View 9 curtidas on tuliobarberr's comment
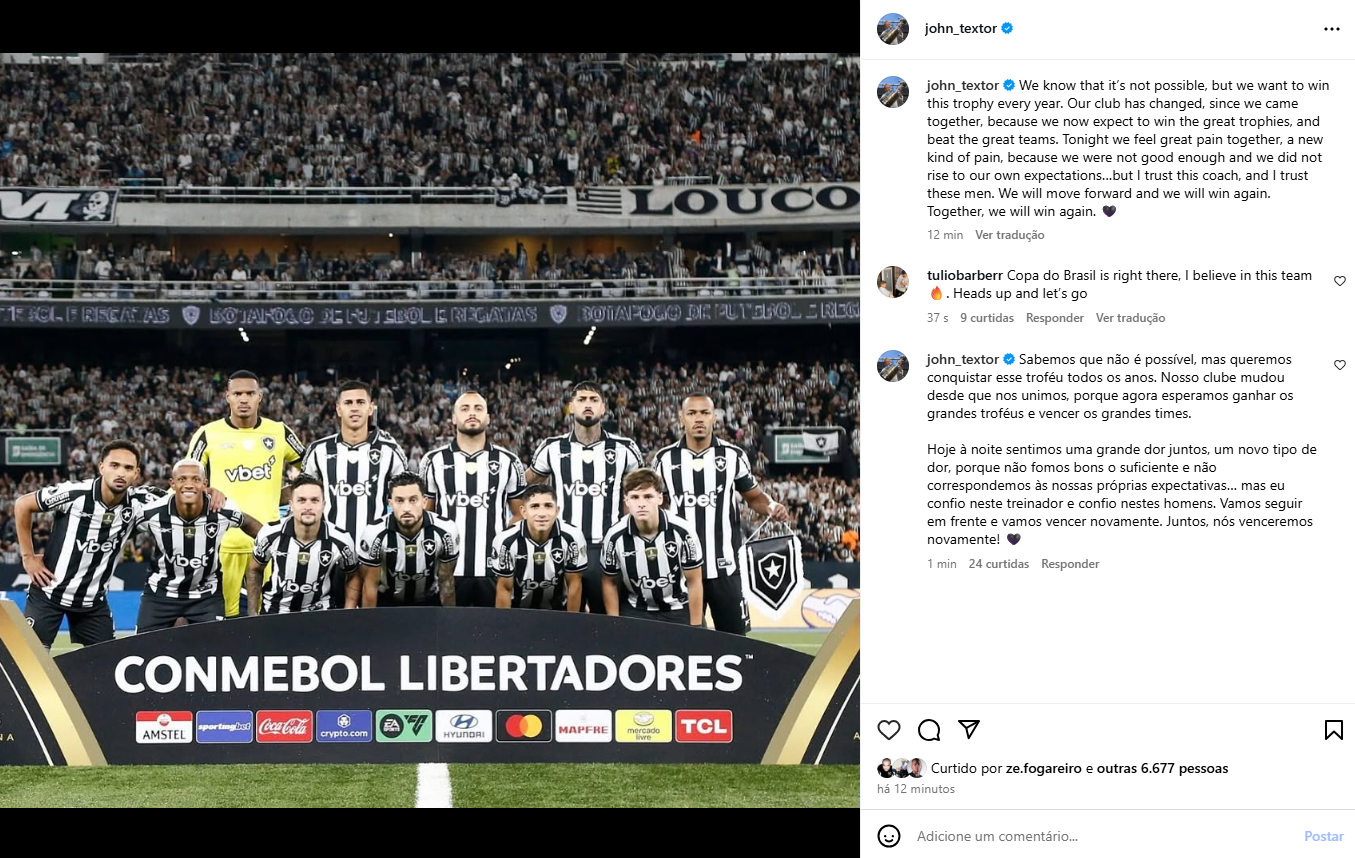 [x=987, y=318]
